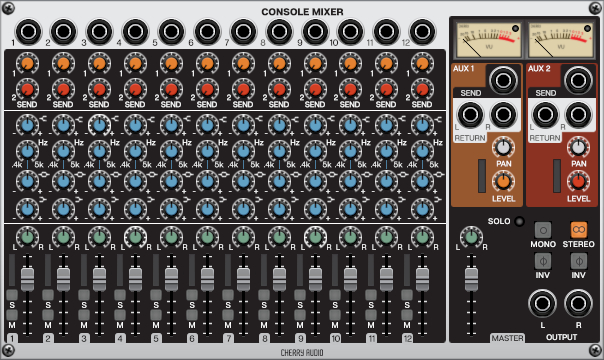The image size is (604, 360).
Task: Click the channel 7 volume fader
Action: click(243, 280)
